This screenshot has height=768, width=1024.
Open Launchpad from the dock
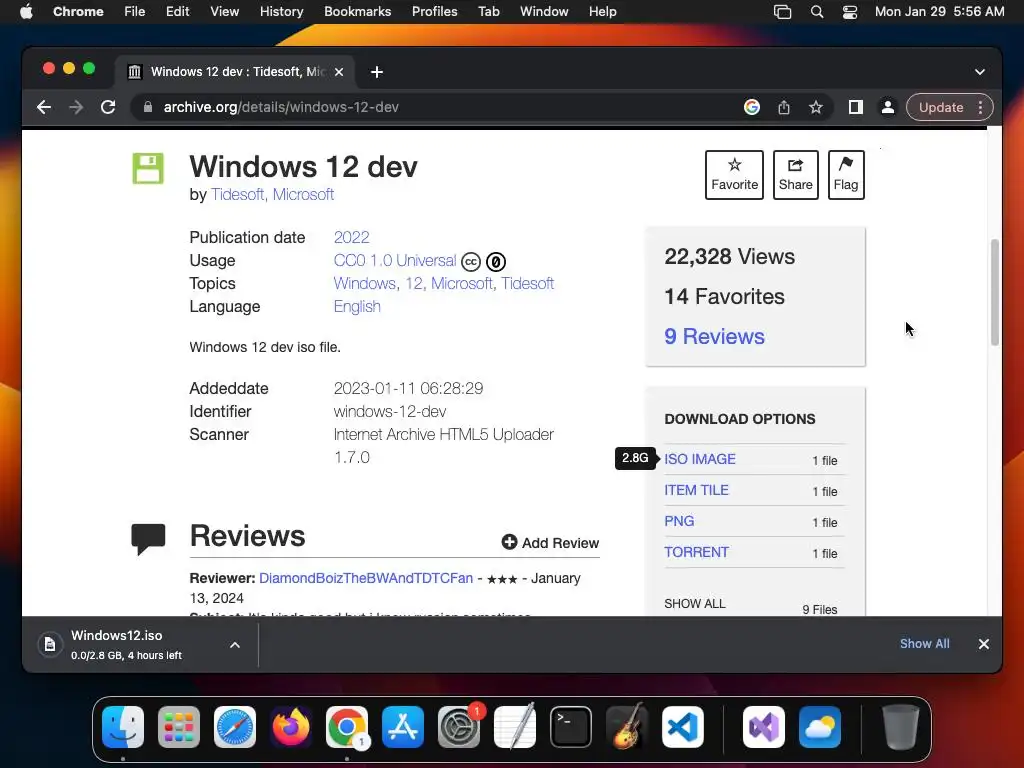[179, 727]
